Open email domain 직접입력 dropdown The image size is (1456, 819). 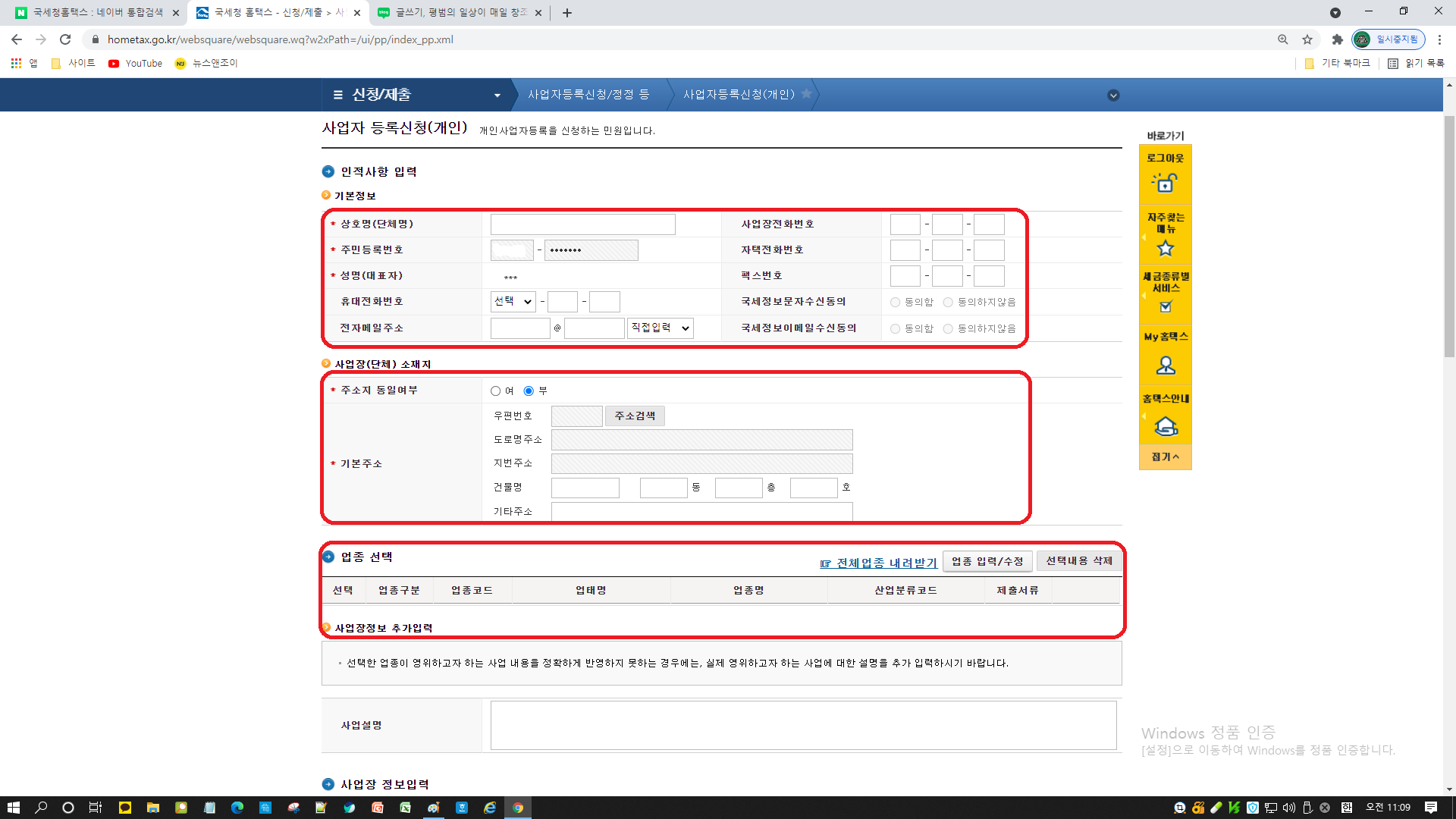tap(660, 328)
